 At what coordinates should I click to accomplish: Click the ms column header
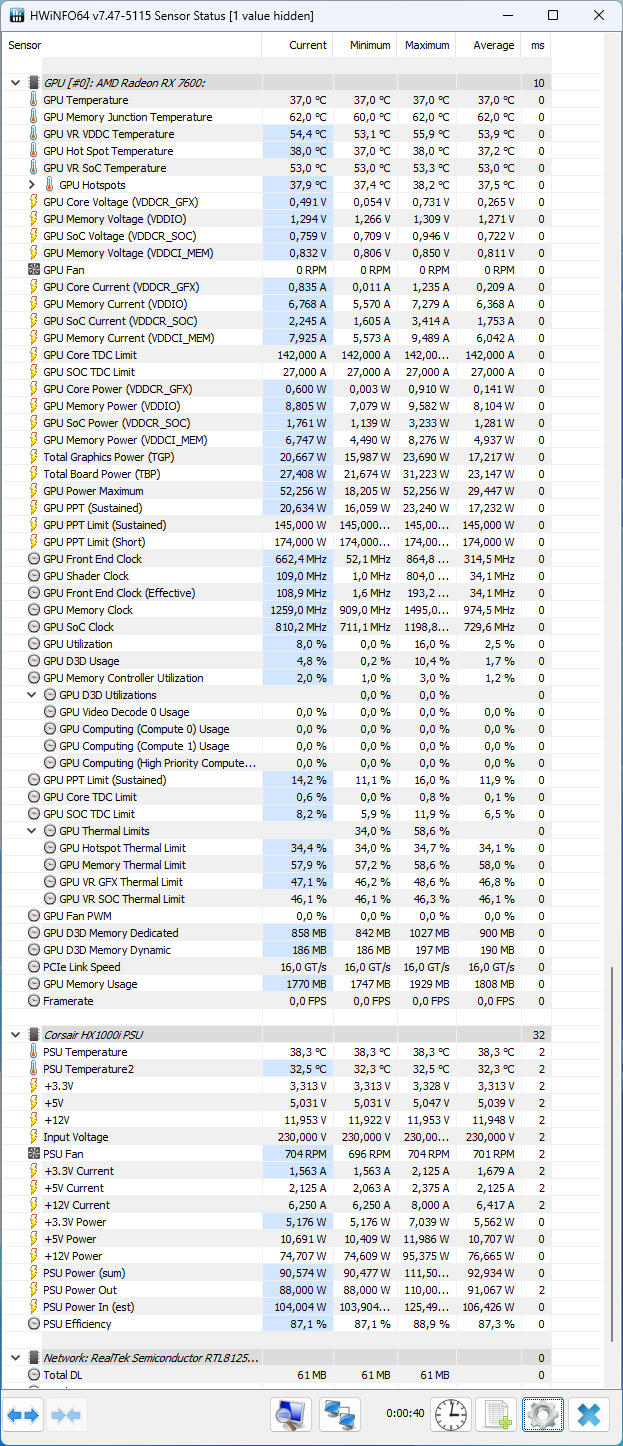pyautogui.click(x=536, y=45)
